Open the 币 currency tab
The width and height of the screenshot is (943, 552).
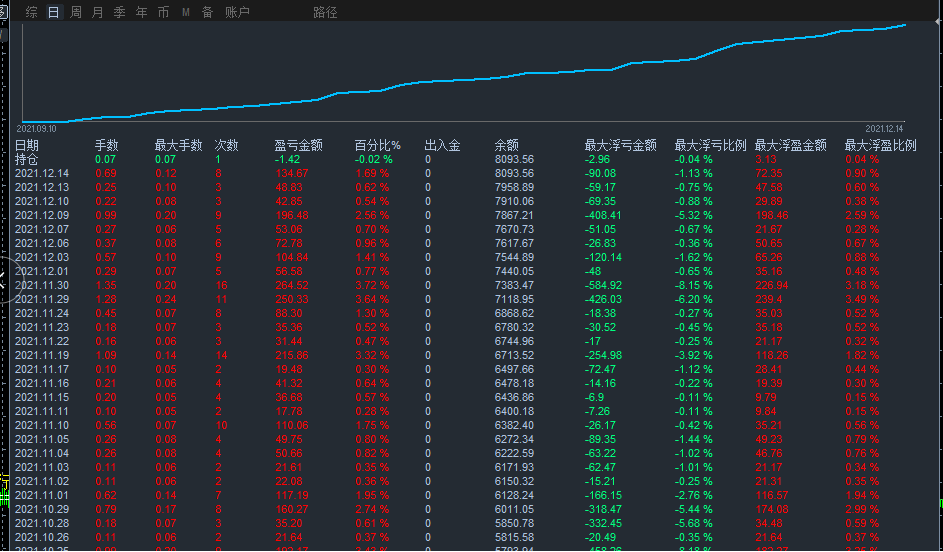[x=163, y=12]
